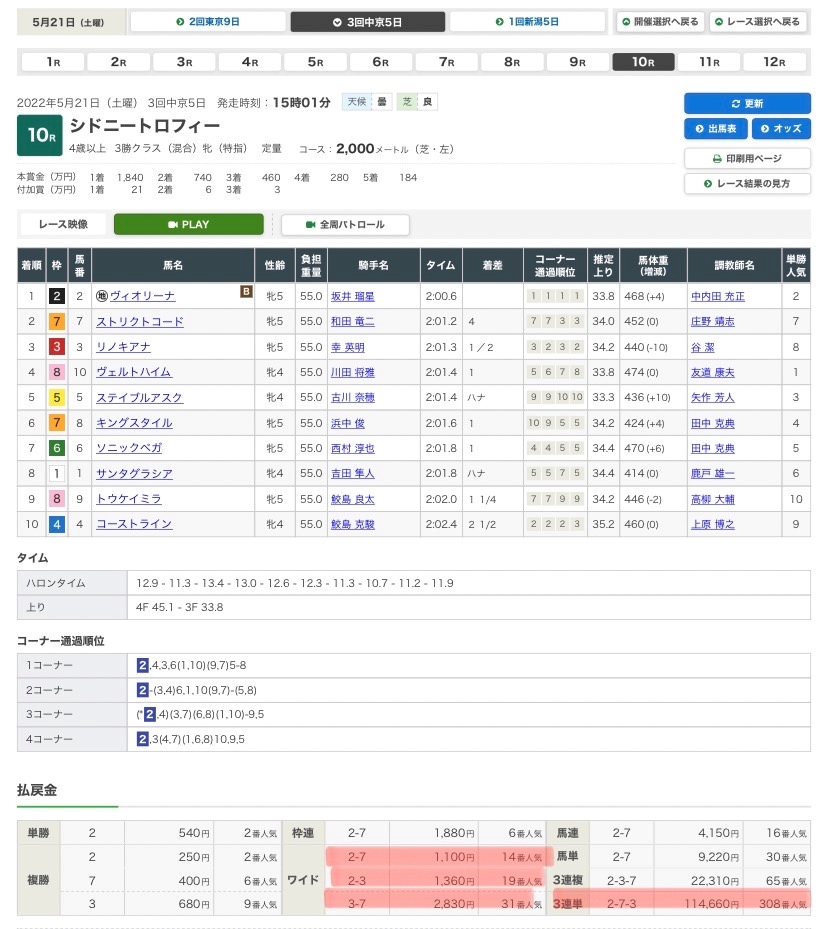The height and width of the screenshot is (929, 828).
Task: Open the 印刷用ページ print page
Action: coord(746,158)
